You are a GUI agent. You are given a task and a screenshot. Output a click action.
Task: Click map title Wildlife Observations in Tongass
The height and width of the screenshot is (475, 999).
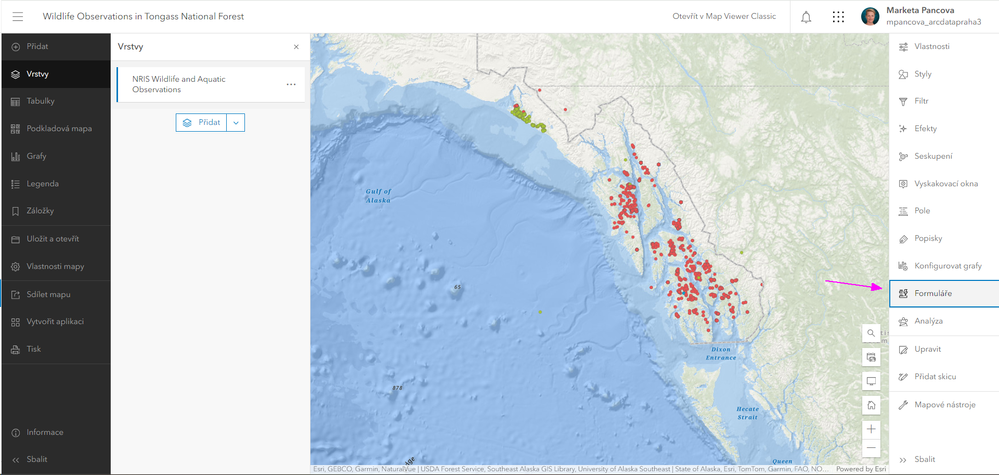tap(143, 17)
